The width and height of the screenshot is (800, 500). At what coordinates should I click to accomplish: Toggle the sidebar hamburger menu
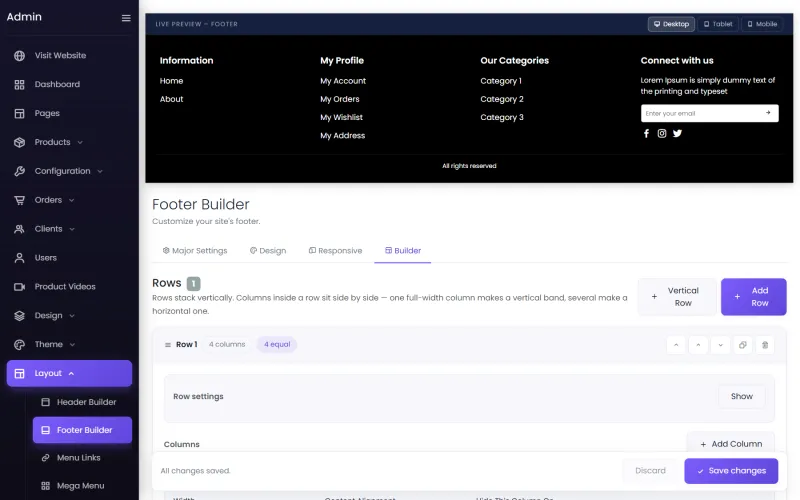[126, 18]
